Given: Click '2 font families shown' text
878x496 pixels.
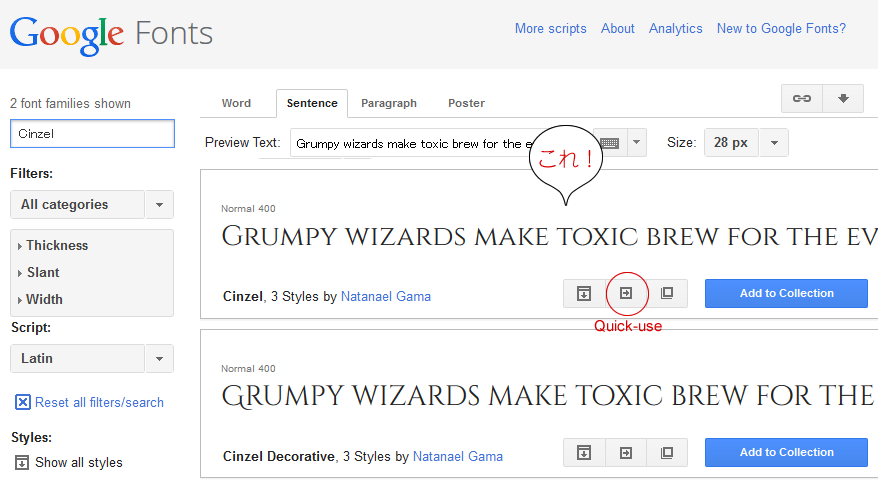Looking at the screenshot, I should click(x=71, y=104).
